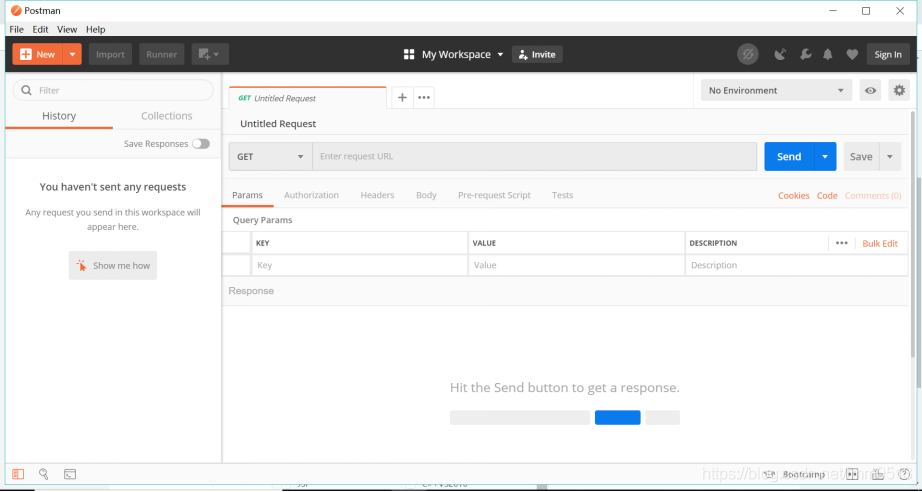Click the Value input cell
Image resolution: width=922 pixels, height=492 pixels.
tap(577, 265)
